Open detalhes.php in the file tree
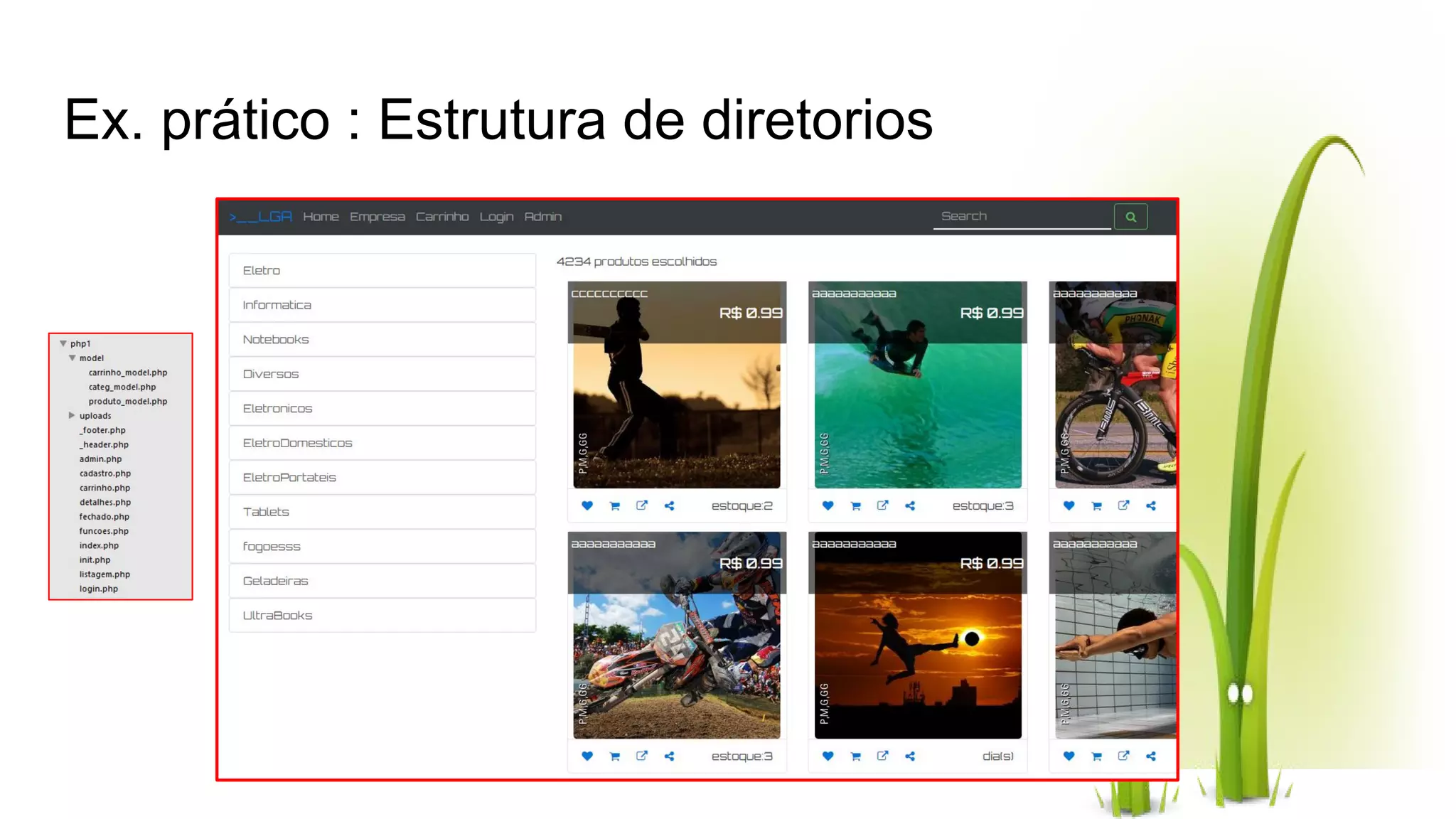1456x819 pixels. pyautogui.click(x=105, y=502)
